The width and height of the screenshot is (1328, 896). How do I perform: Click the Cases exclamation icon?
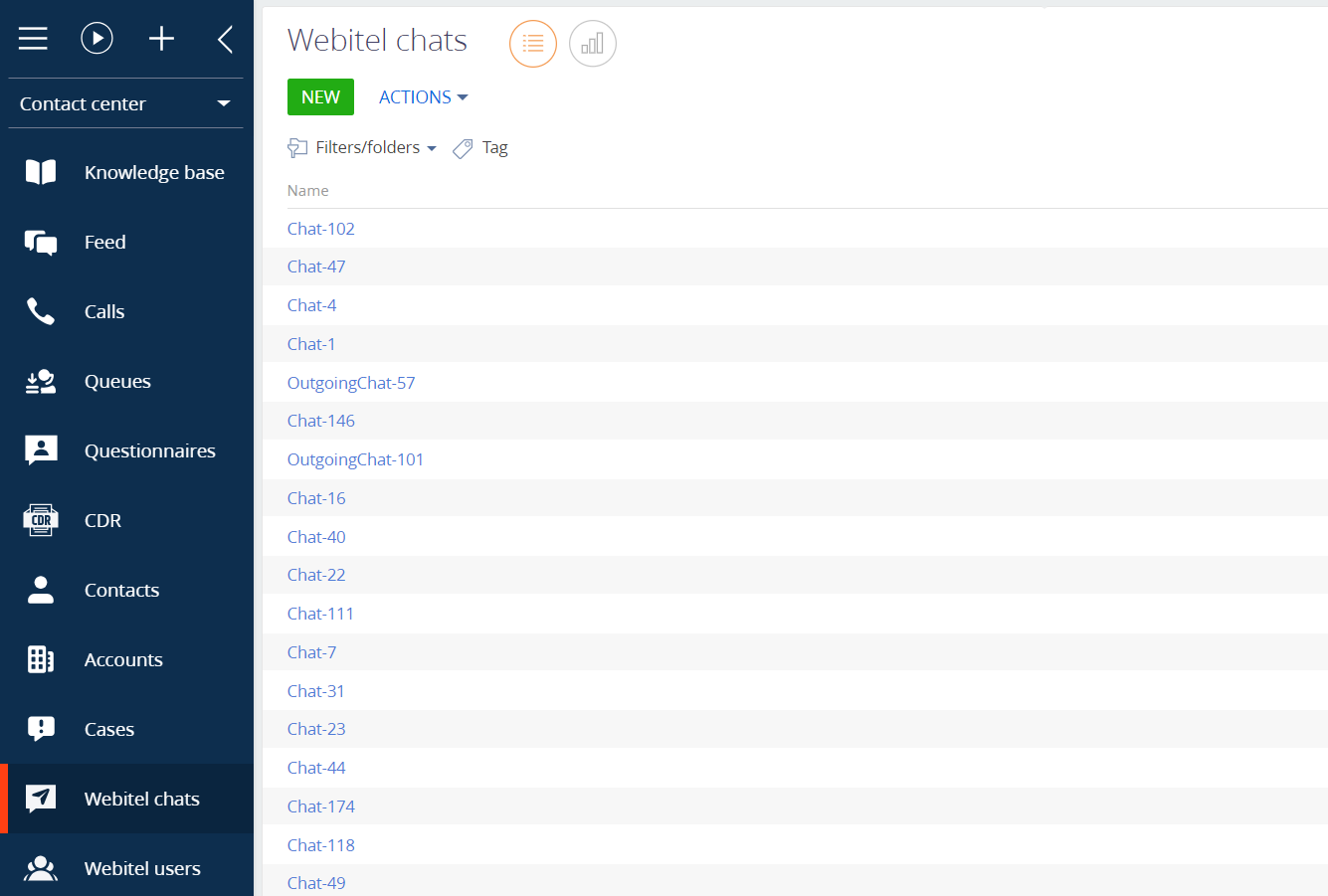click(41, 729)
